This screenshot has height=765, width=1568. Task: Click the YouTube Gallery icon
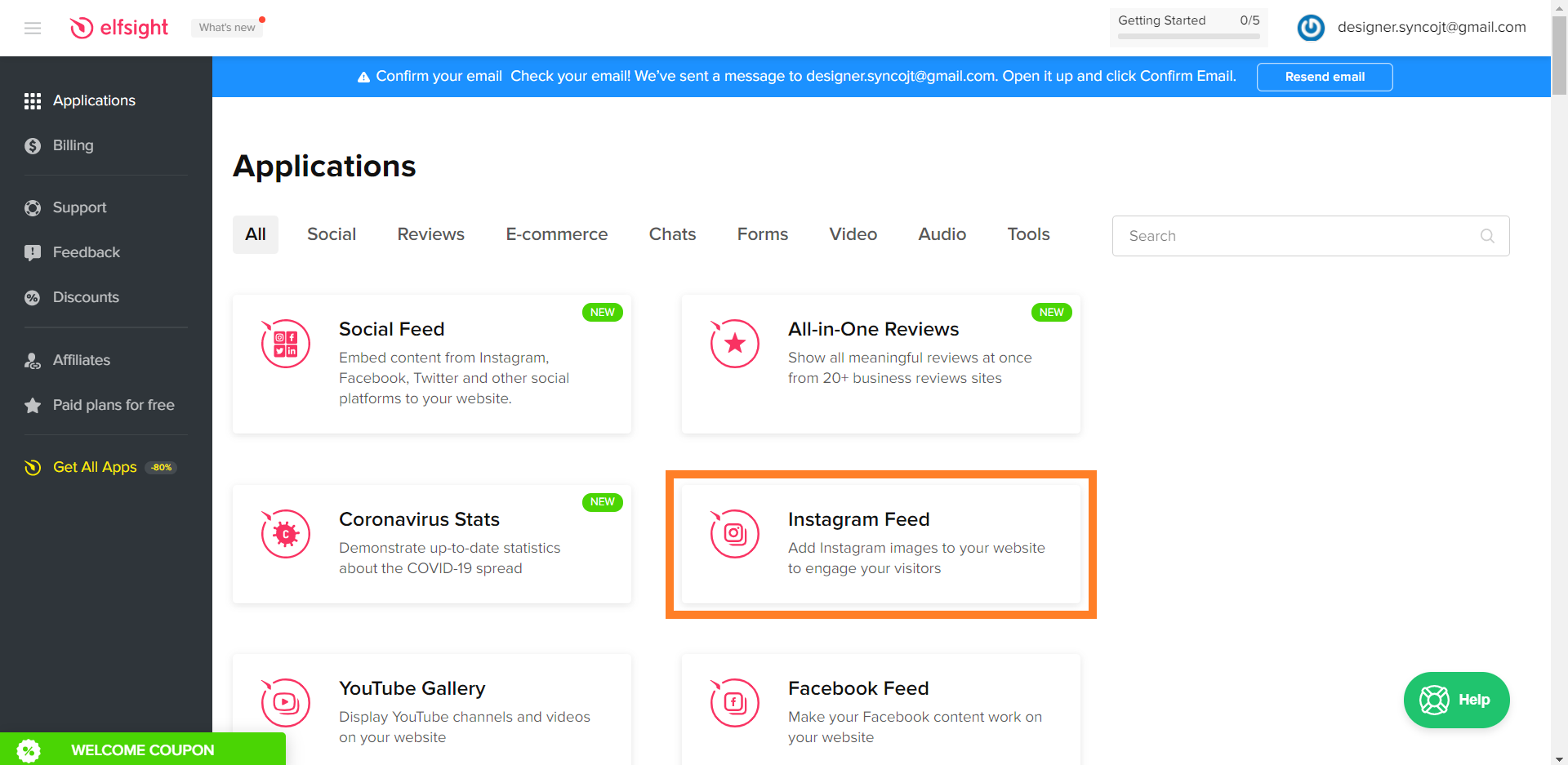[x=285, y=702]
